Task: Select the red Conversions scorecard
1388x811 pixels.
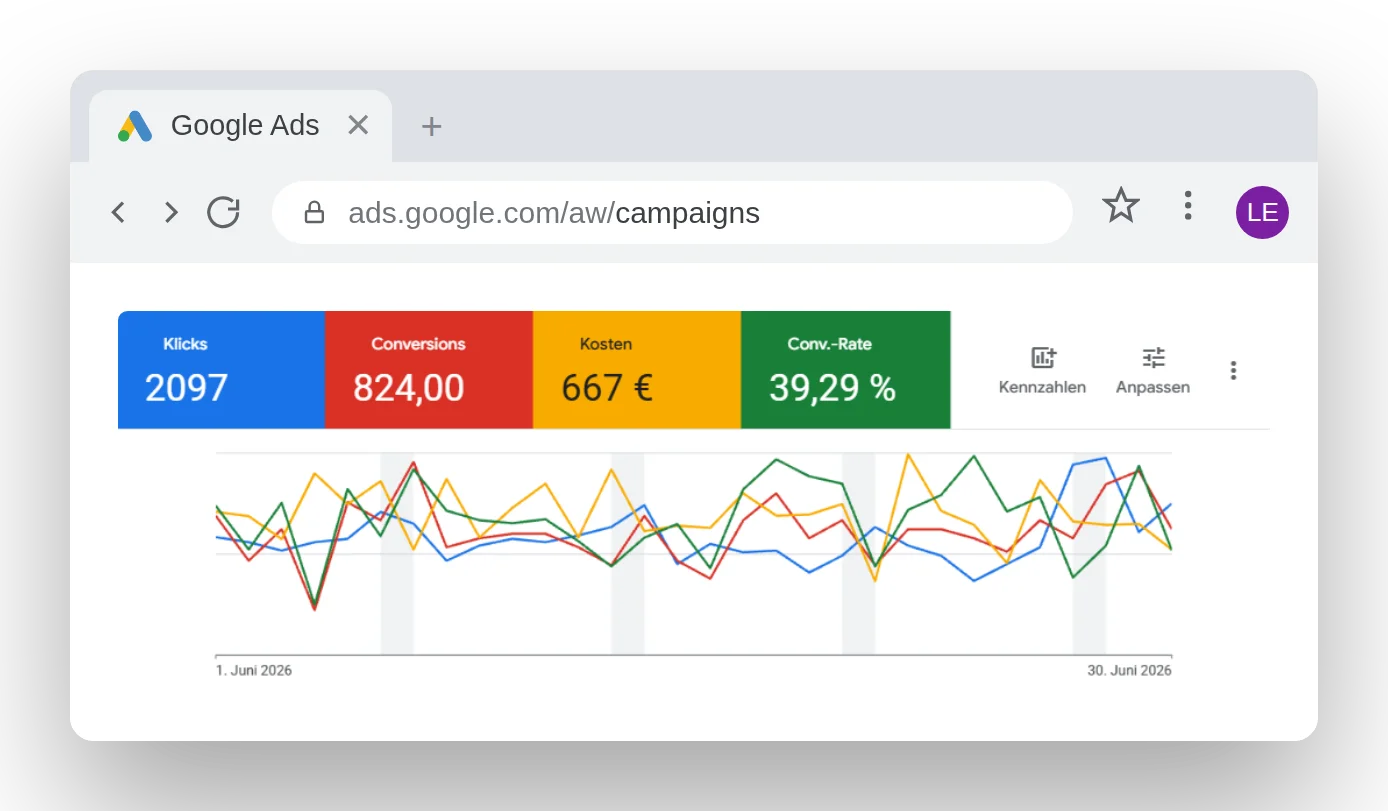Action: (429, 370)
